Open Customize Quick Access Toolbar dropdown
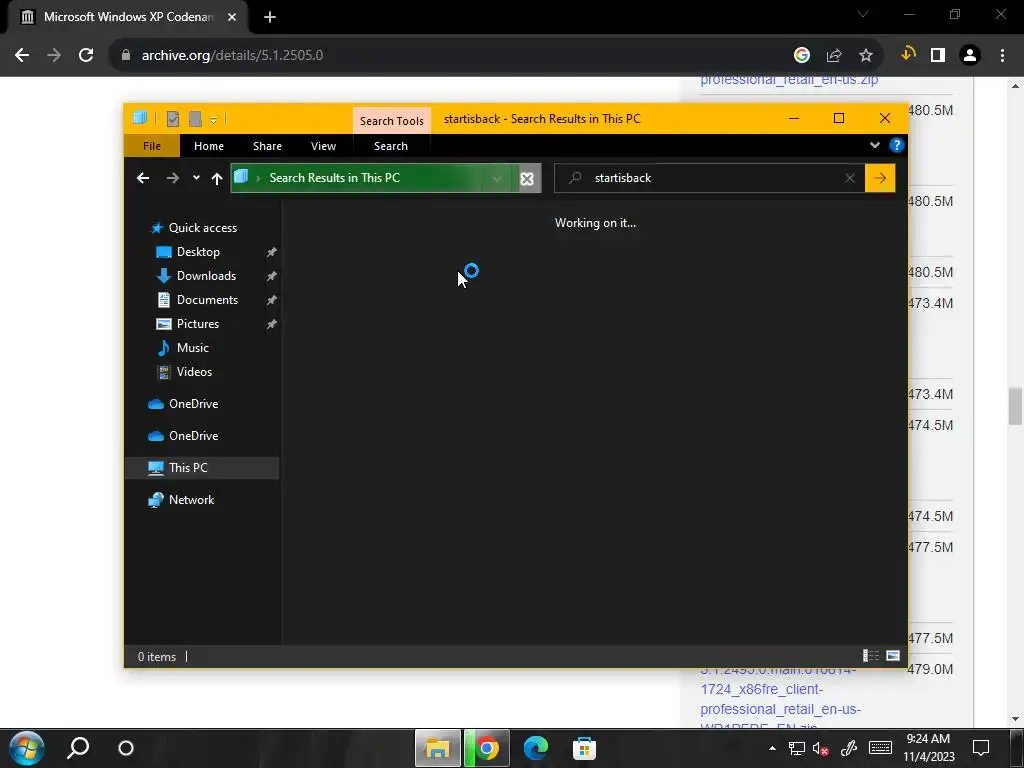 coord(214,120)
